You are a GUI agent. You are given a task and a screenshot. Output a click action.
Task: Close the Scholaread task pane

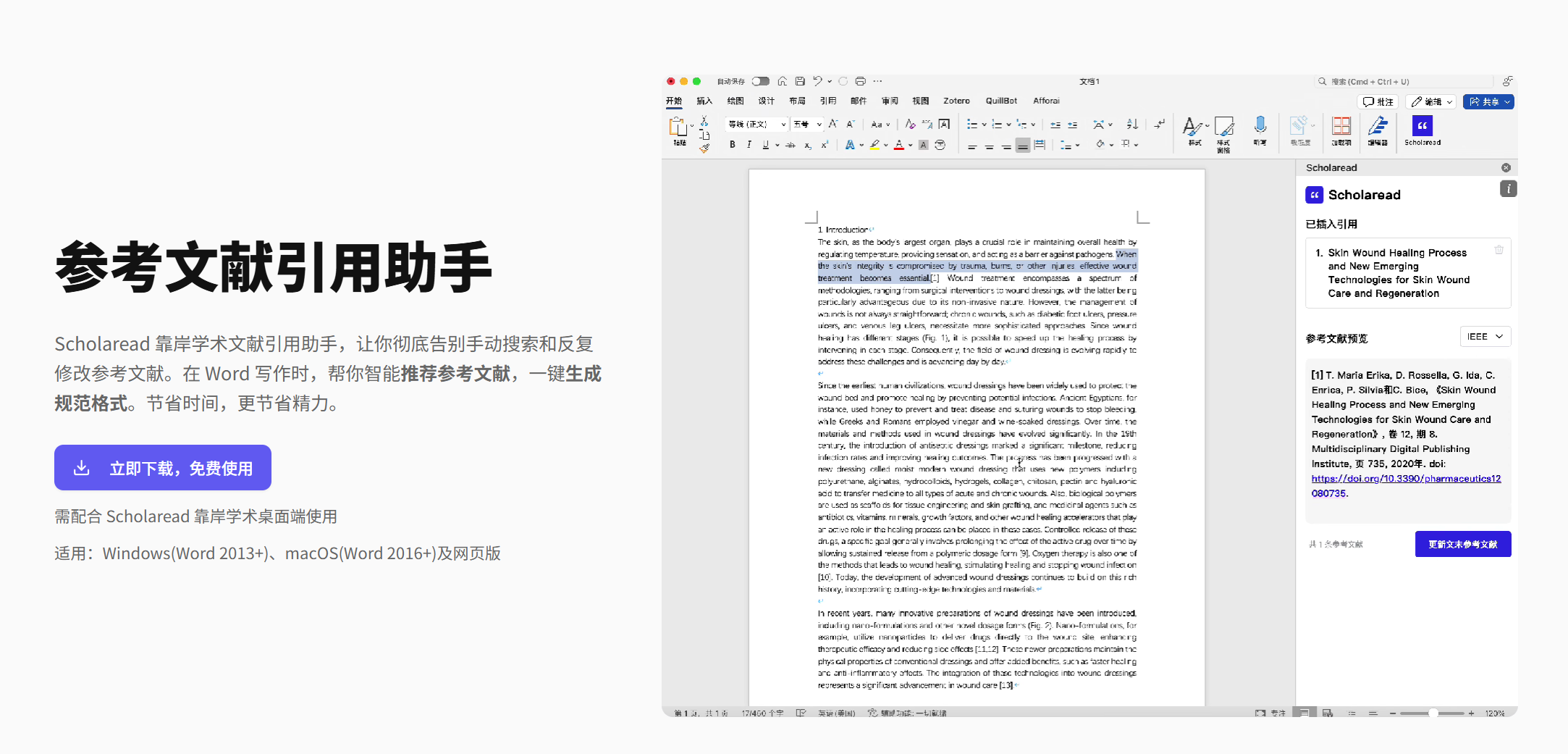pos(1506,167)
